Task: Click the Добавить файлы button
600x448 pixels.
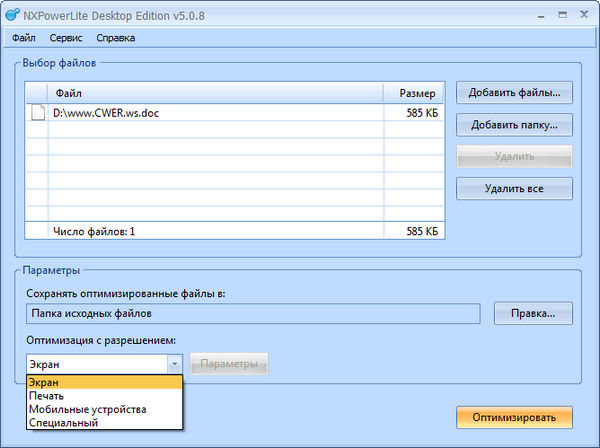Action: click(514, 93)
